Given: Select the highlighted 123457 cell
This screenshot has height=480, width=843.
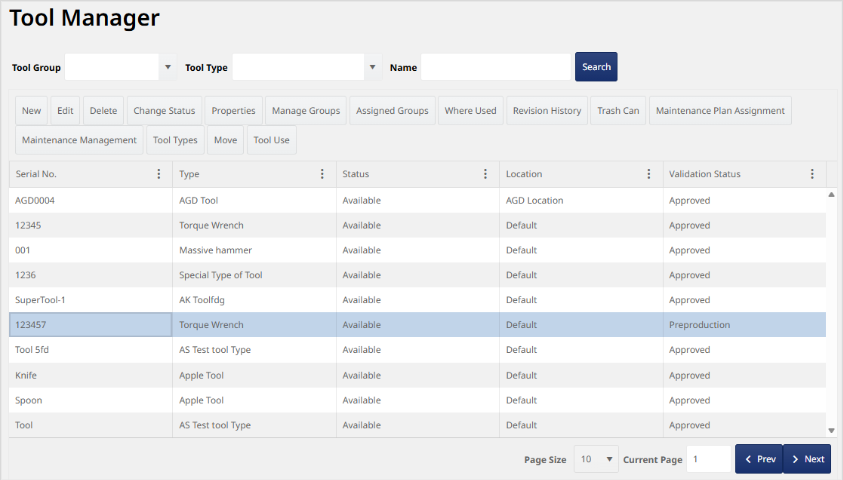Looking at the screenshot, I should tap(90, 325).
